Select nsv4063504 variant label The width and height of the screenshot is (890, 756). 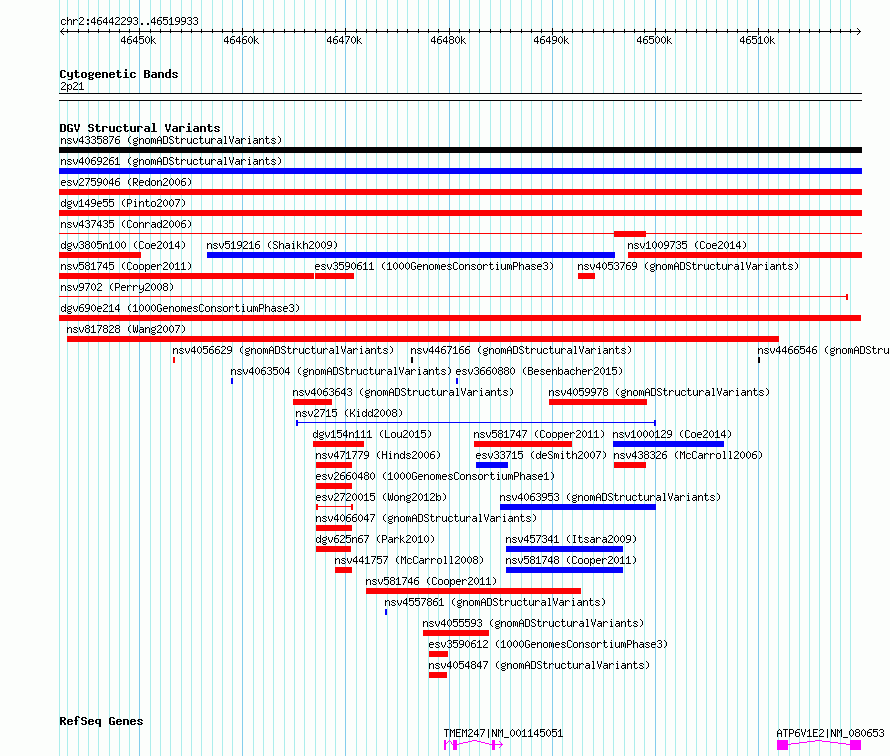coord(341,371)
